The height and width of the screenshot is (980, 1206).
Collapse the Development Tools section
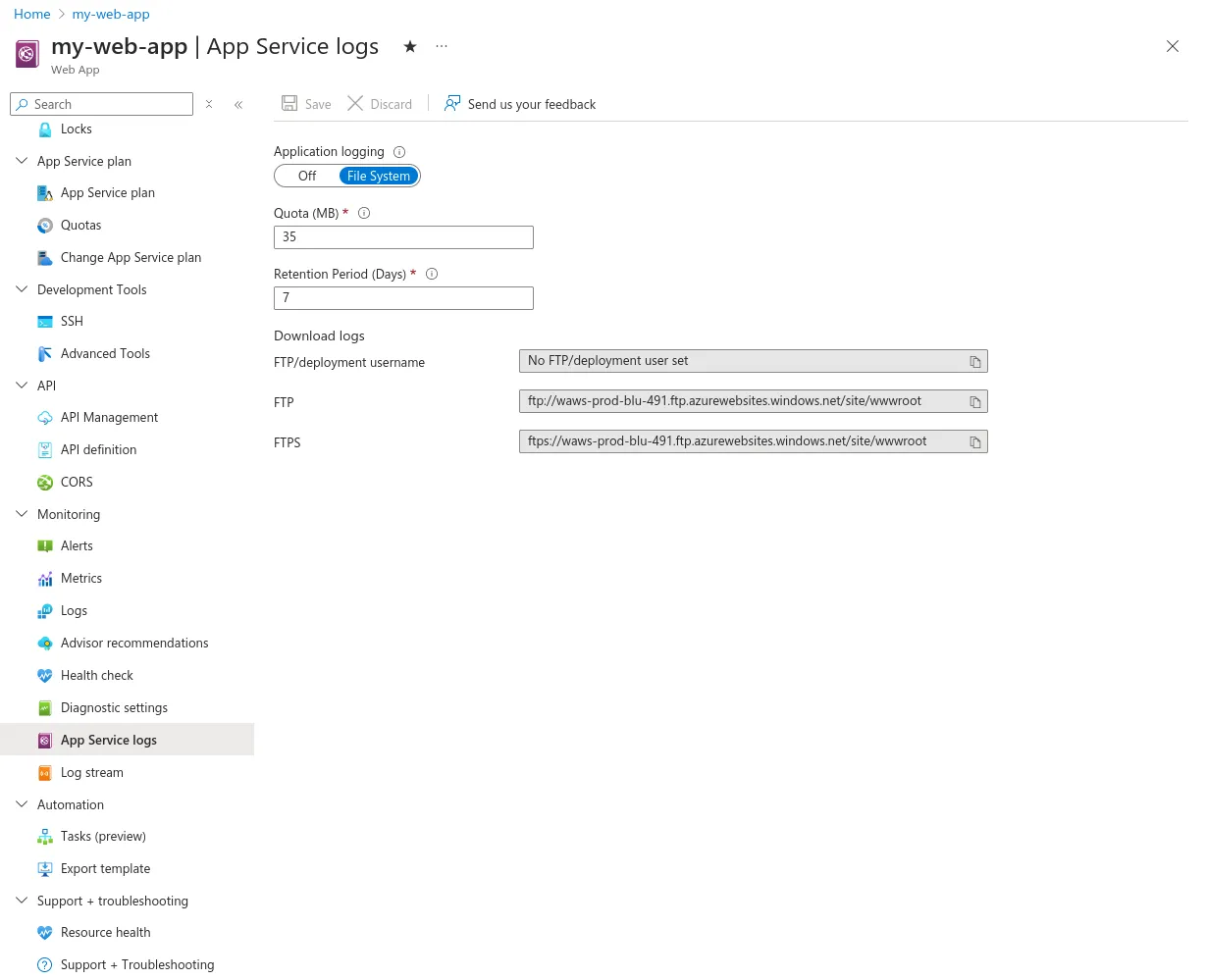point(22,289)
